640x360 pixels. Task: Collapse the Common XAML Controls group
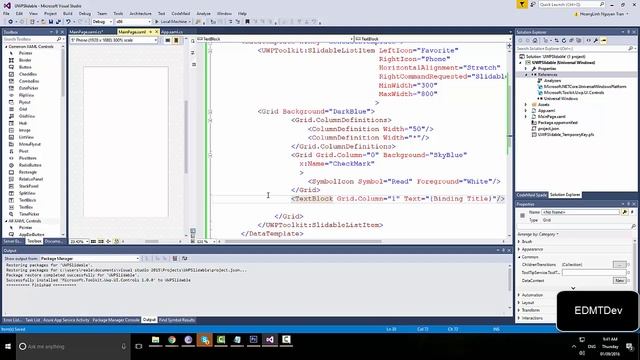[6, 47]
